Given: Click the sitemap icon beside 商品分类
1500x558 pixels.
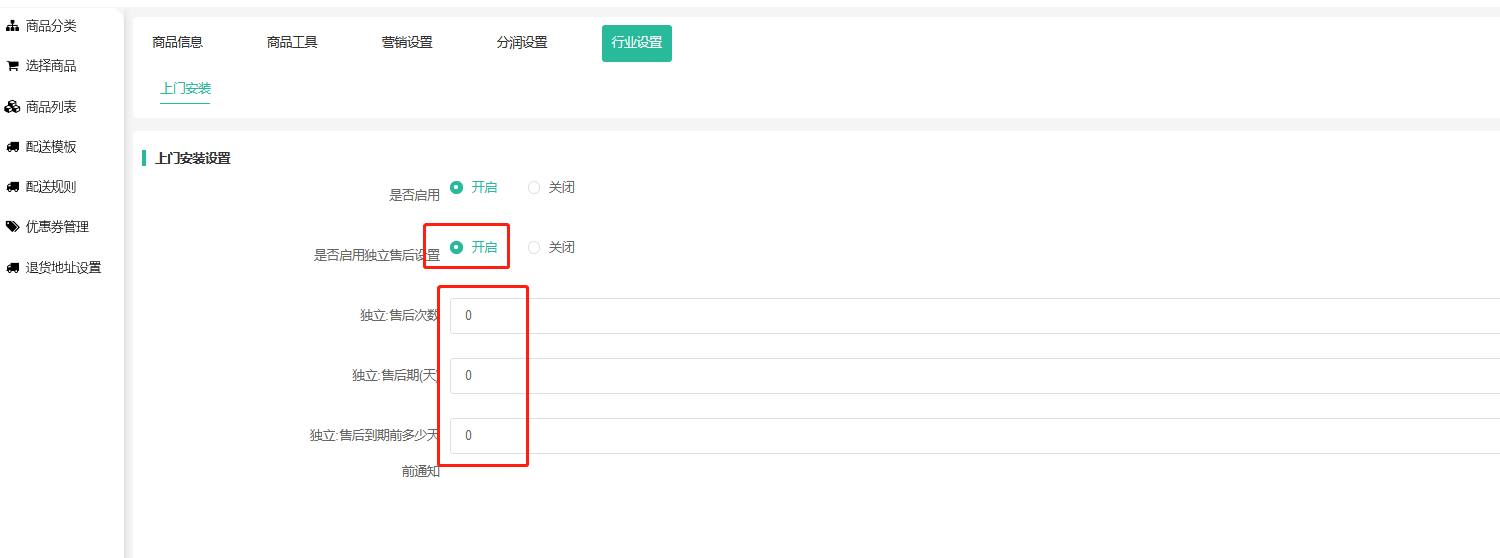Looking at the screenshot, I should pyautogui.click(x=13, y=26).
